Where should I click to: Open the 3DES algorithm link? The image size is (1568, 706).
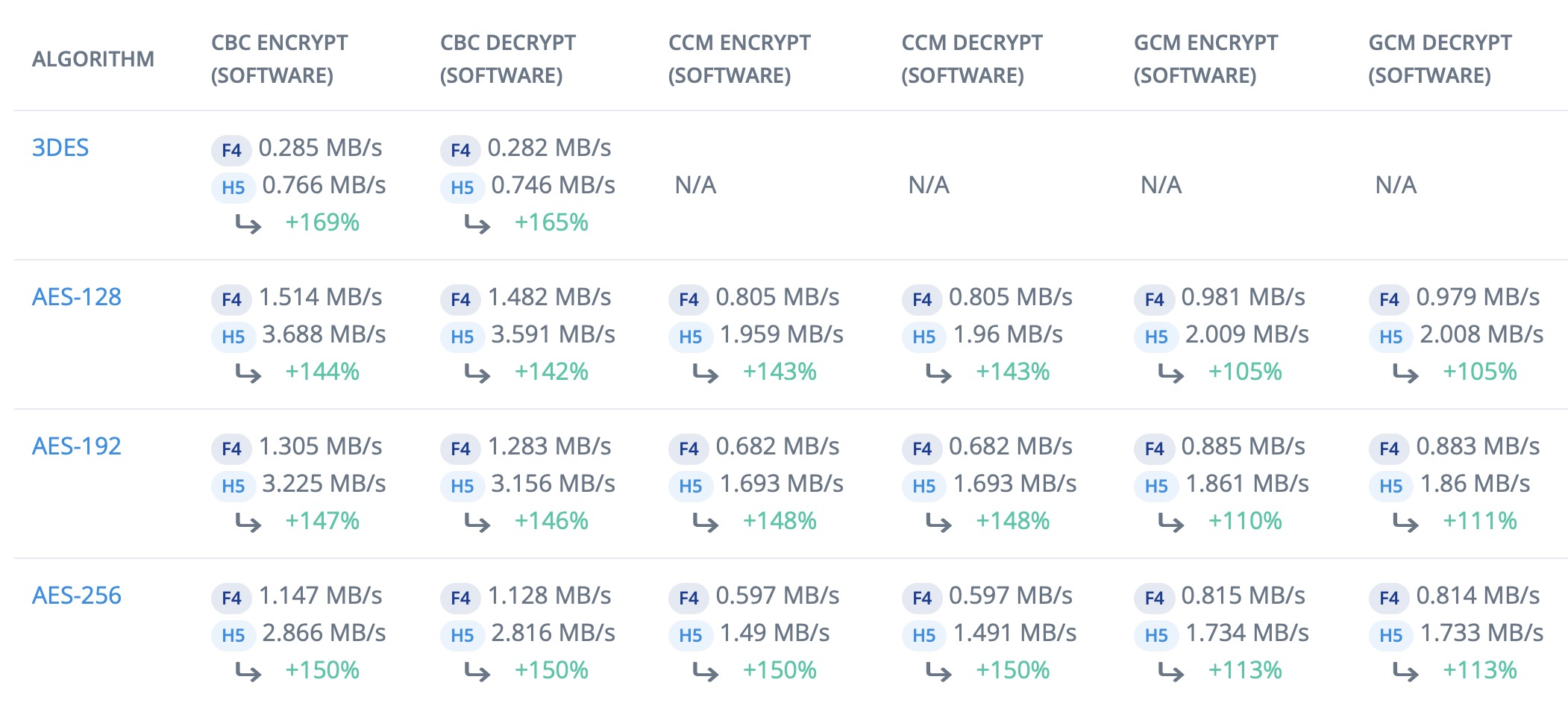click(60, 148)
